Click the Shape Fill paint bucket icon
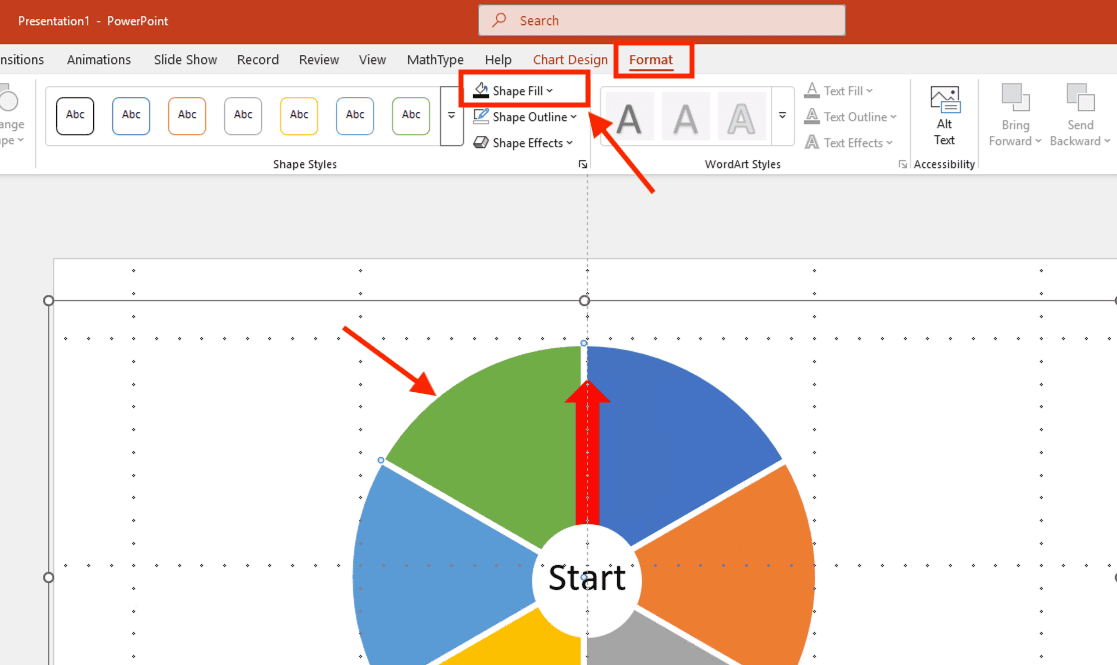 pos(481,90)
